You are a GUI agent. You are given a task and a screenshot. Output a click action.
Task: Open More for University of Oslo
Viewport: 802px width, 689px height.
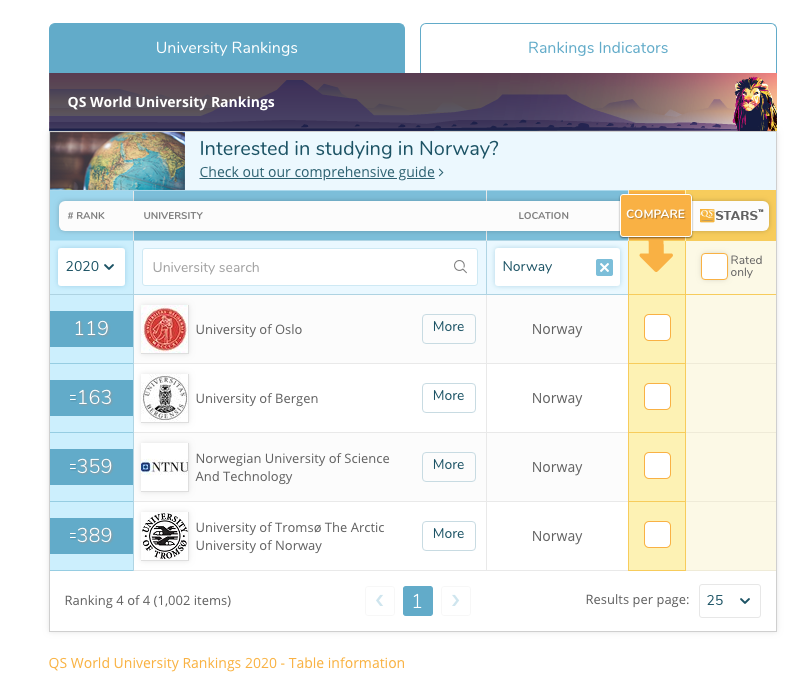449,329
